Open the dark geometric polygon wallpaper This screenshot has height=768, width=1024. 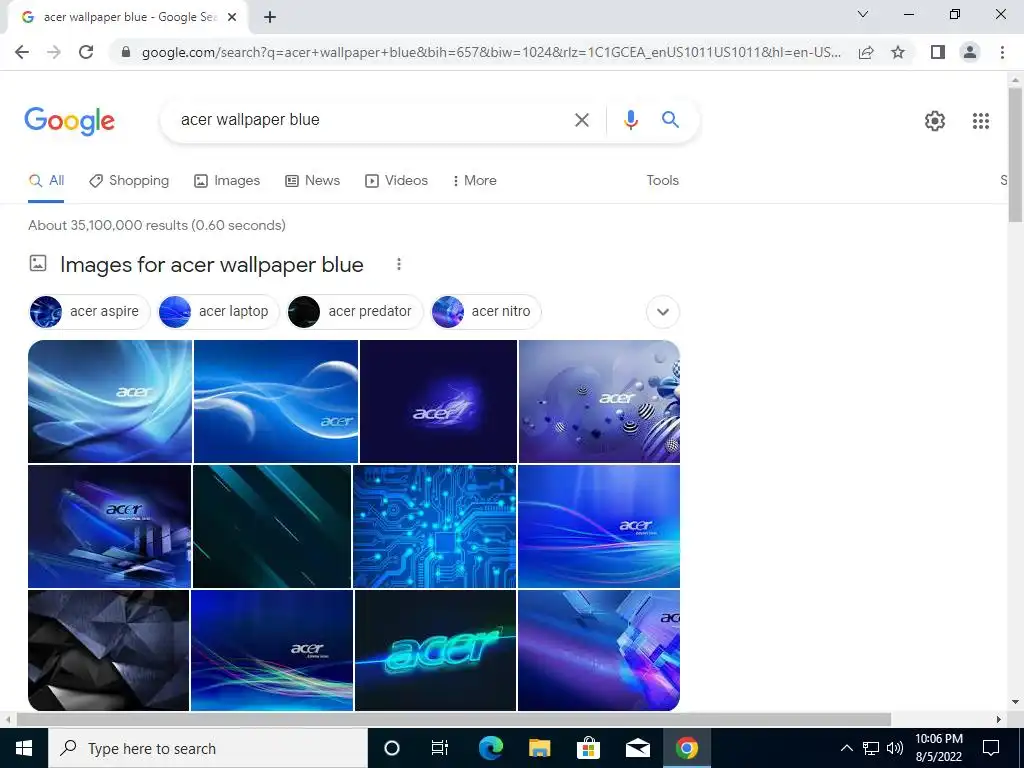click(108, 650)
